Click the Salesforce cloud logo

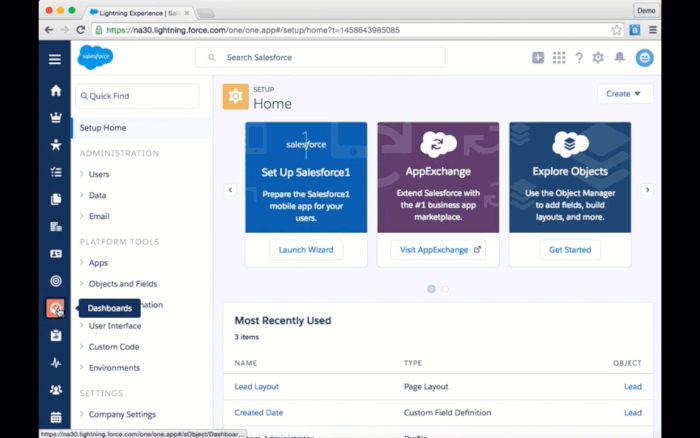pyautogui.click(x=95, y=57)
